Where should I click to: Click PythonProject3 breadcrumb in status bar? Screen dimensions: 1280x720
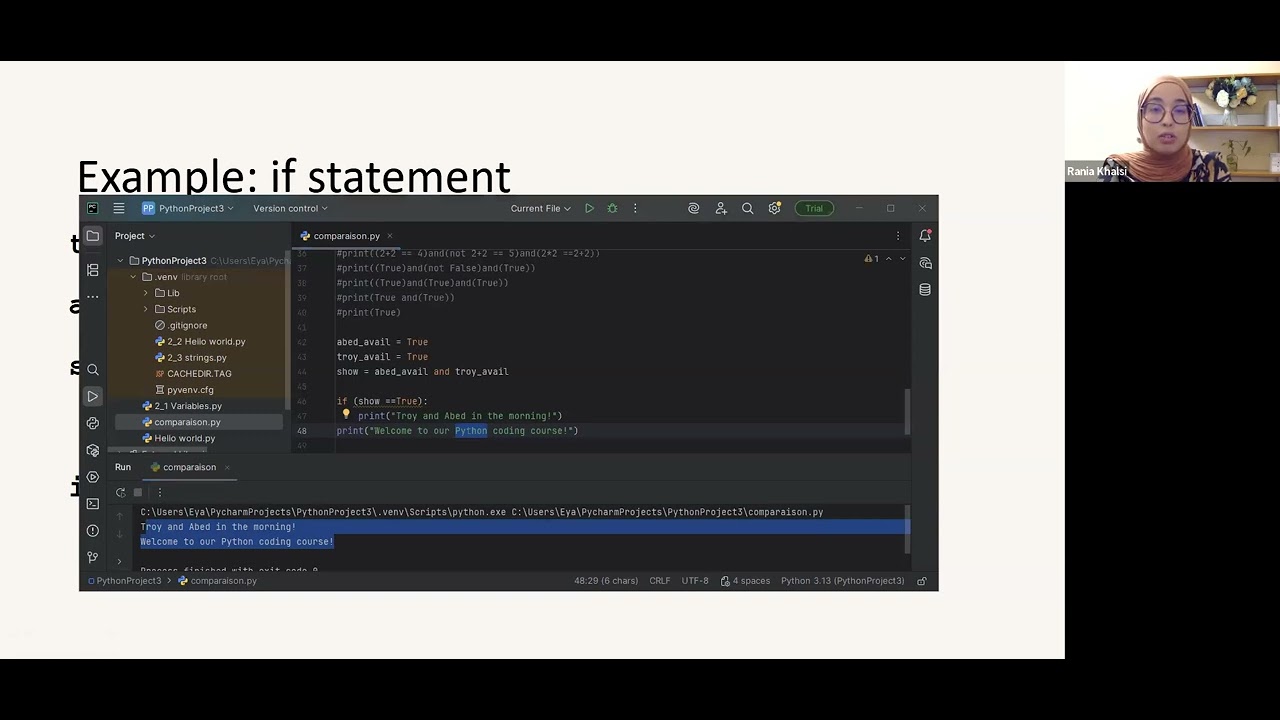125,581
